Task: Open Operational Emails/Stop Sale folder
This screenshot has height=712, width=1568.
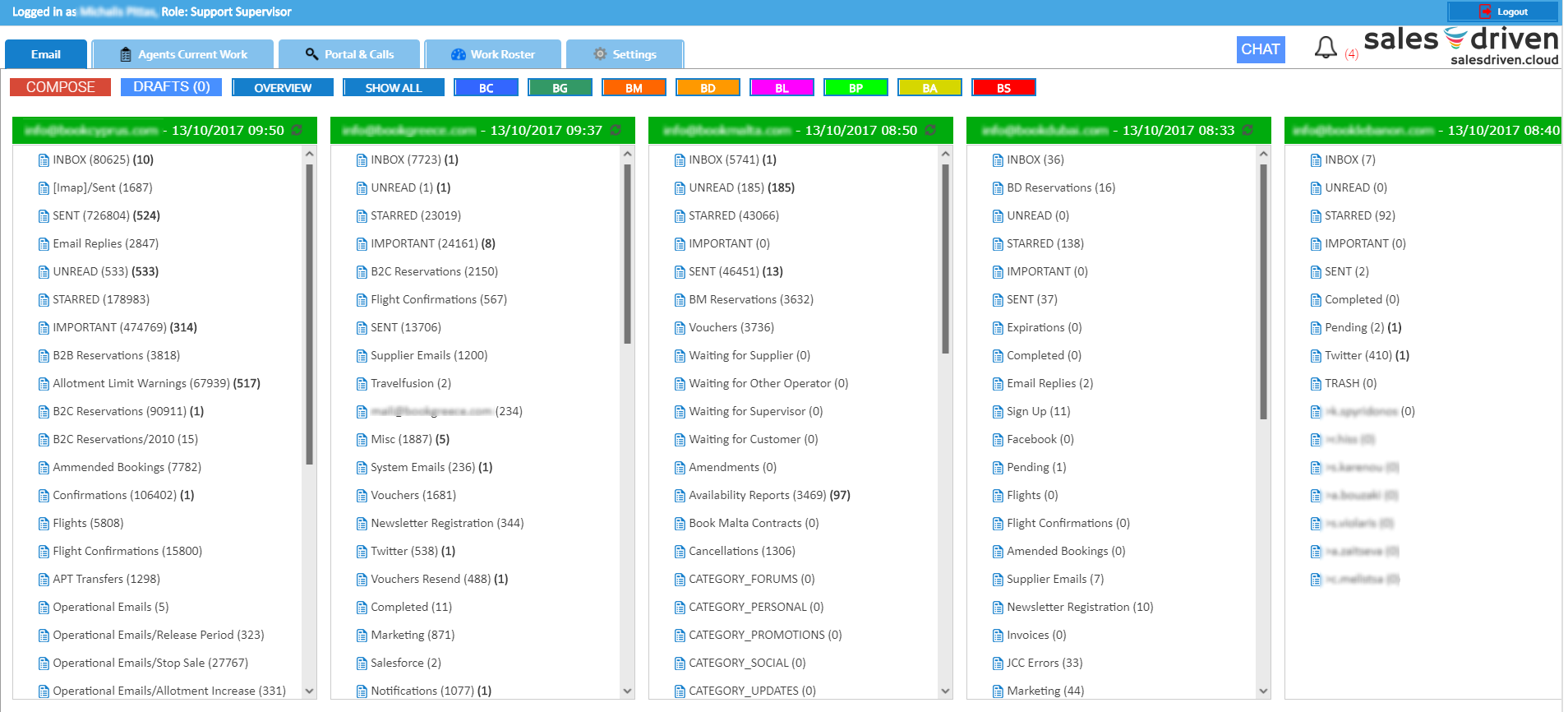Action: pos(150,663)
